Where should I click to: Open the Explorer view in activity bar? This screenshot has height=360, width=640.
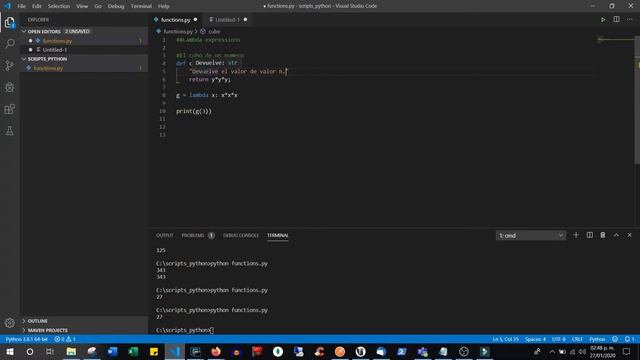point(9,22)
